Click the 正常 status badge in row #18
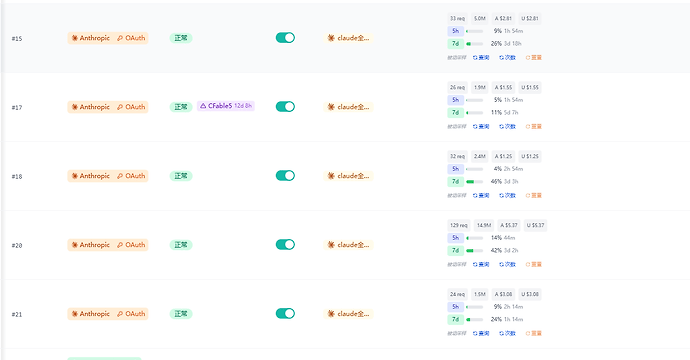 point(181,176)
